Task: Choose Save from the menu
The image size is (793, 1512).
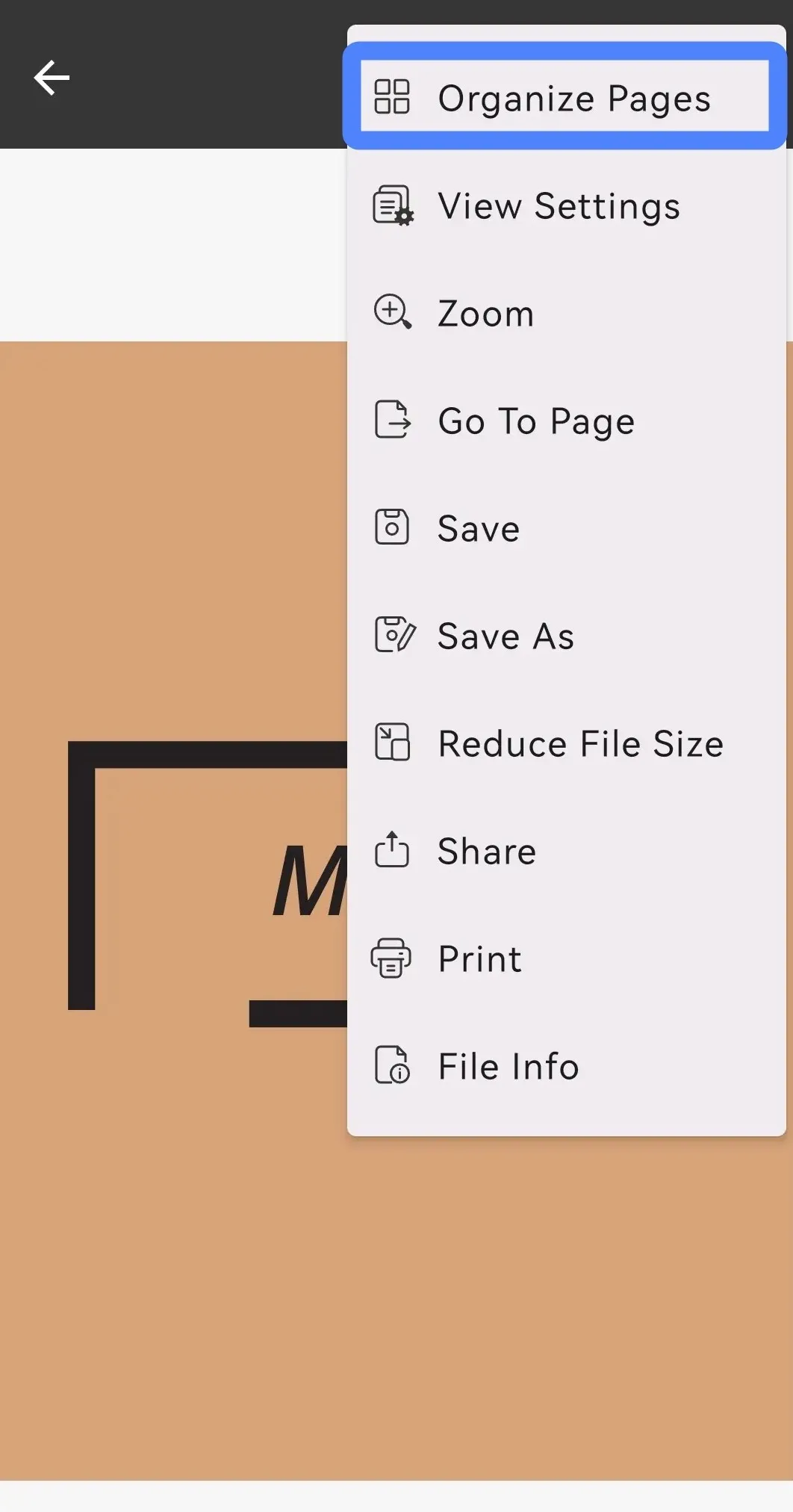Action: point(478,528)
